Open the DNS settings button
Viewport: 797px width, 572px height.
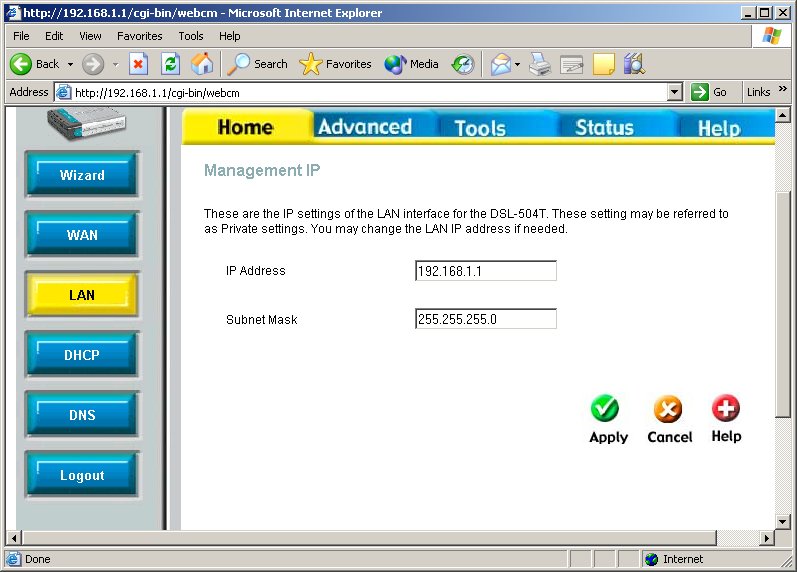(82, 414)
